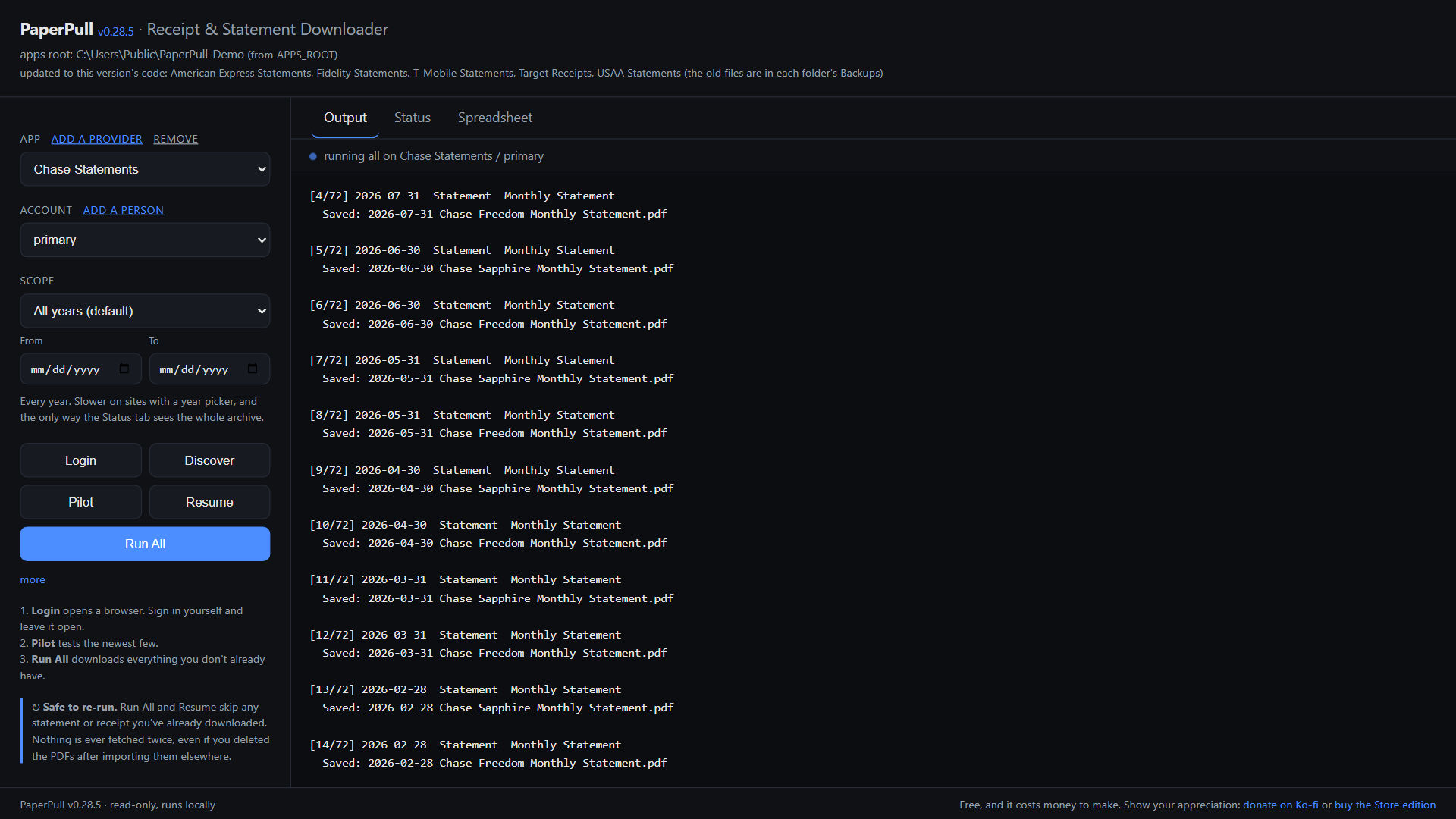This screenshot has height=819, width=1456.
Task: Open the Add a Person link
Action: point(123,210)
